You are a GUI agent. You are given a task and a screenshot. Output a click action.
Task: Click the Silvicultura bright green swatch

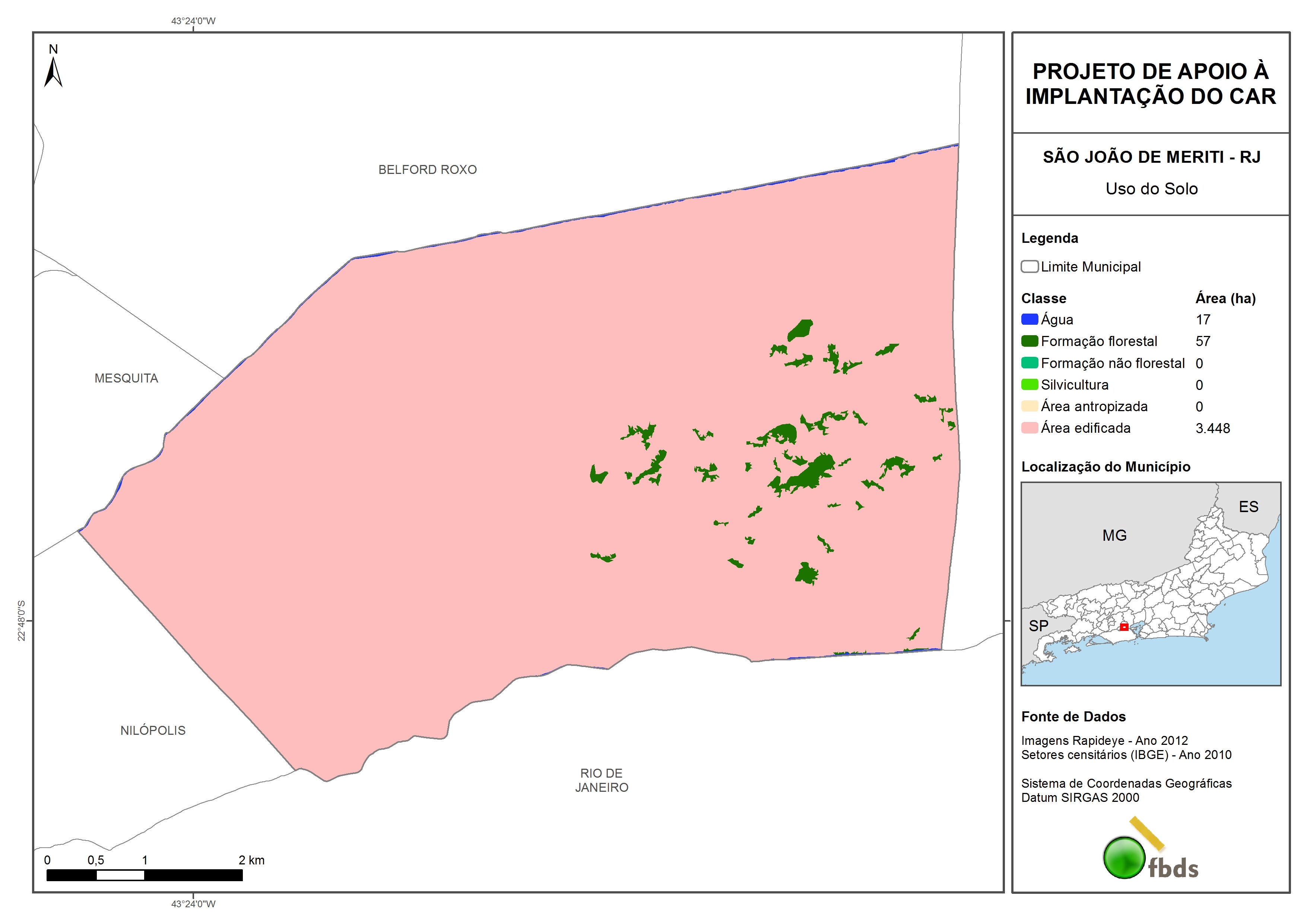point(1029,385)
